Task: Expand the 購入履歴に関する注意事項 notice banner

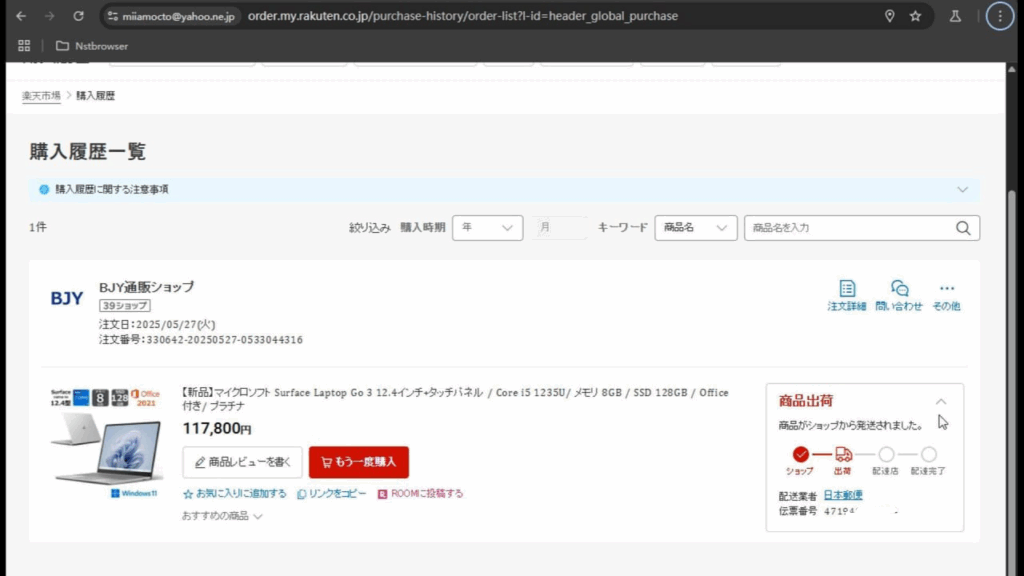Action: pyautogui.click(x=962, y=189)
